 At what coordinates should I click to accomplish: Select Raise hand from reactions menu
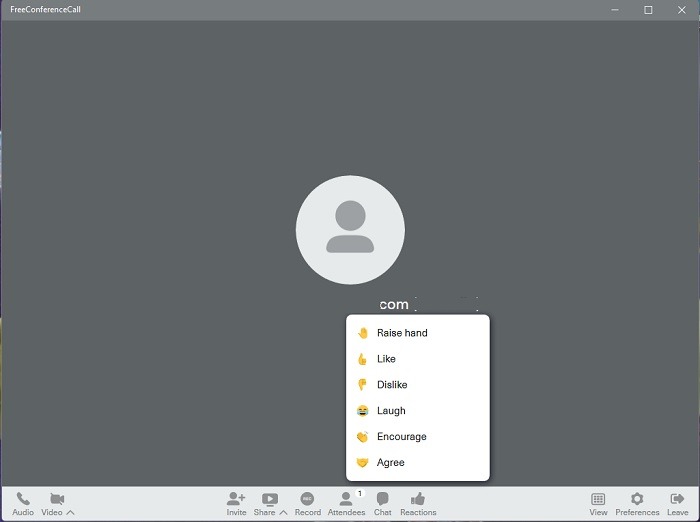click(x=418, y=333)
